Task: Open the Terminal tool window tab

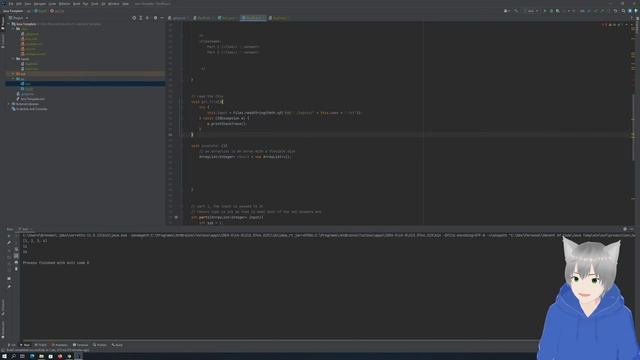Action: (80, 345)
